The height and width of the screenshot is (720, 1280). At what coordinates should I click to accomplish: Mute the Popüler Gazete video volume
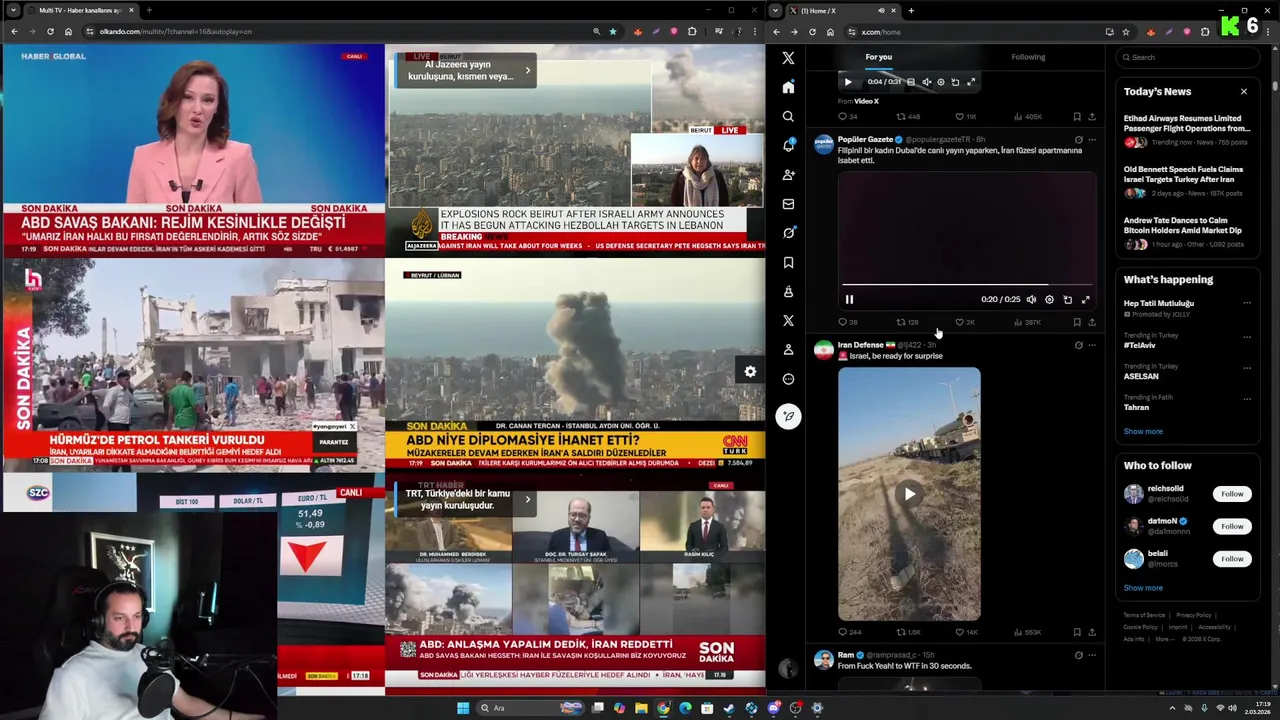[x=1031, y=299]
